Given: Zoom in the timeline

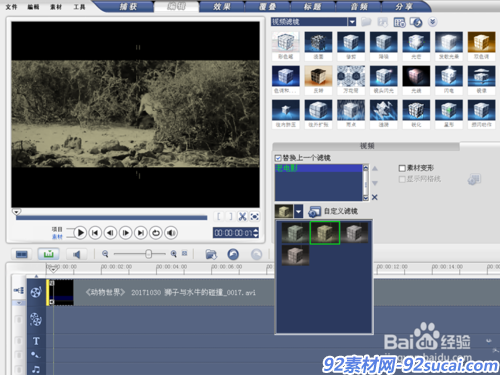Looking at the screenshot, I should click(174, 254).
